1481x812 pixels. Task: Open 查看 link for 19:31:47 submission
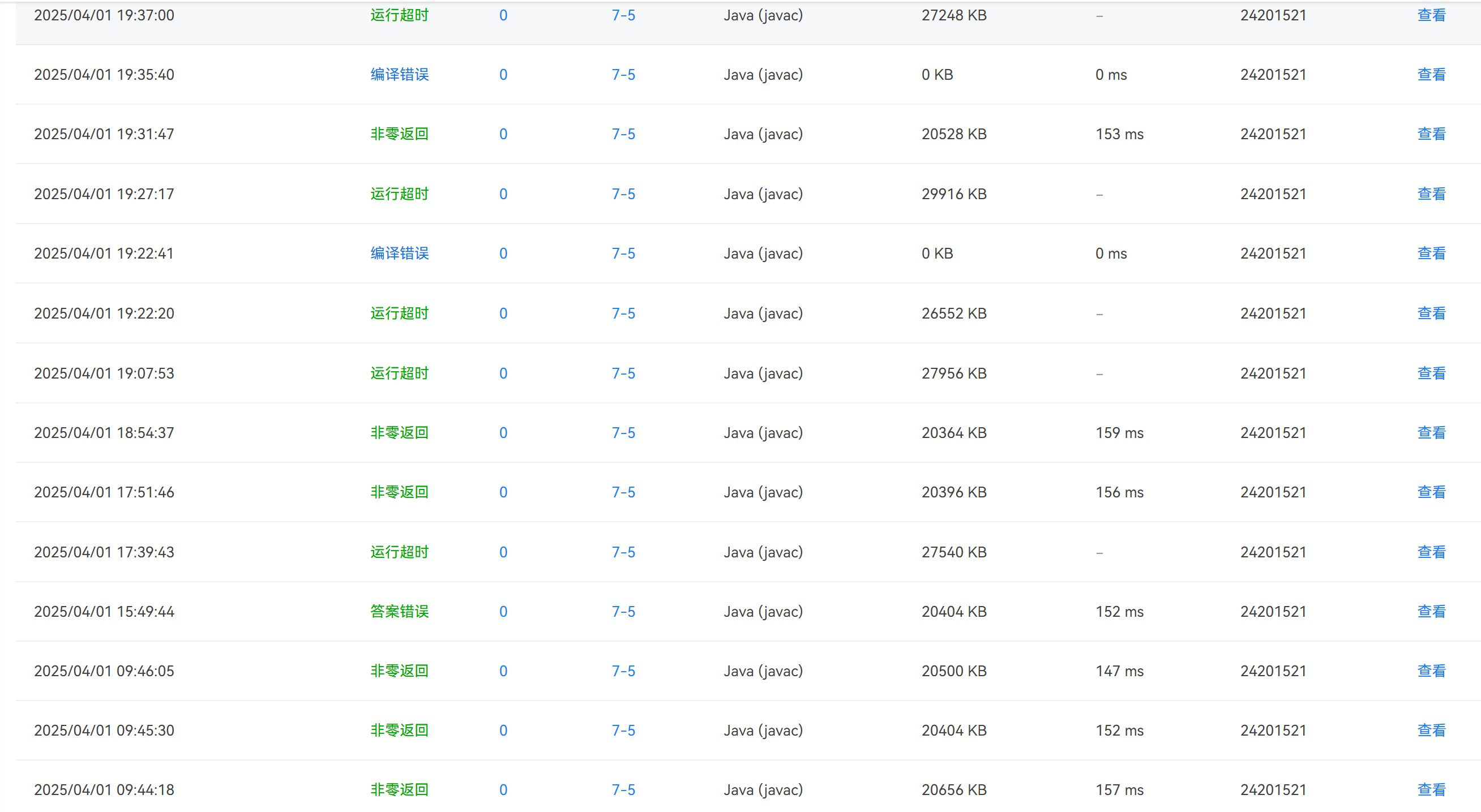click(x=1431, y=134)
